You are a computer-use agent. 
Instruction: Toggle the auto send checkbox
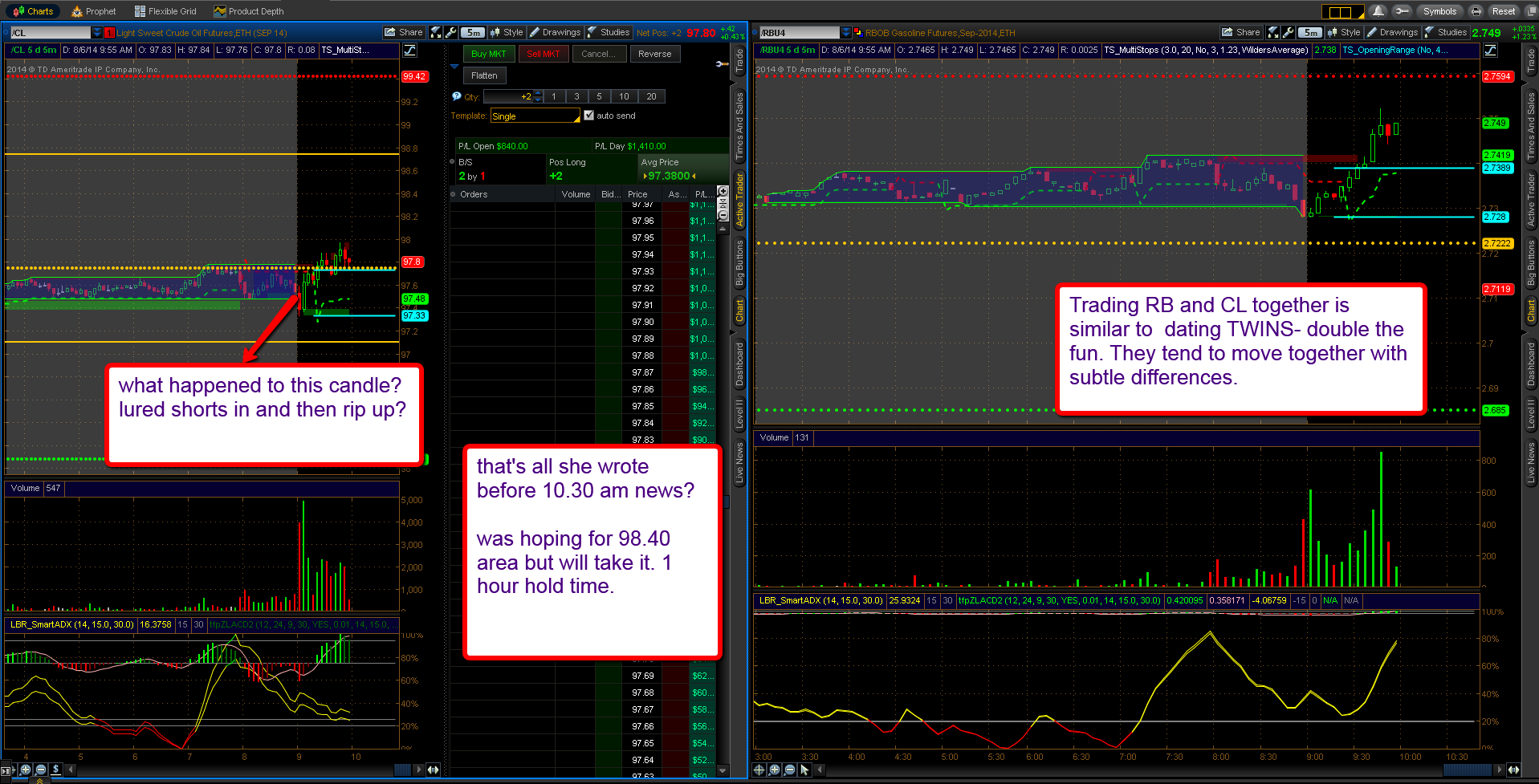point(589,116)
